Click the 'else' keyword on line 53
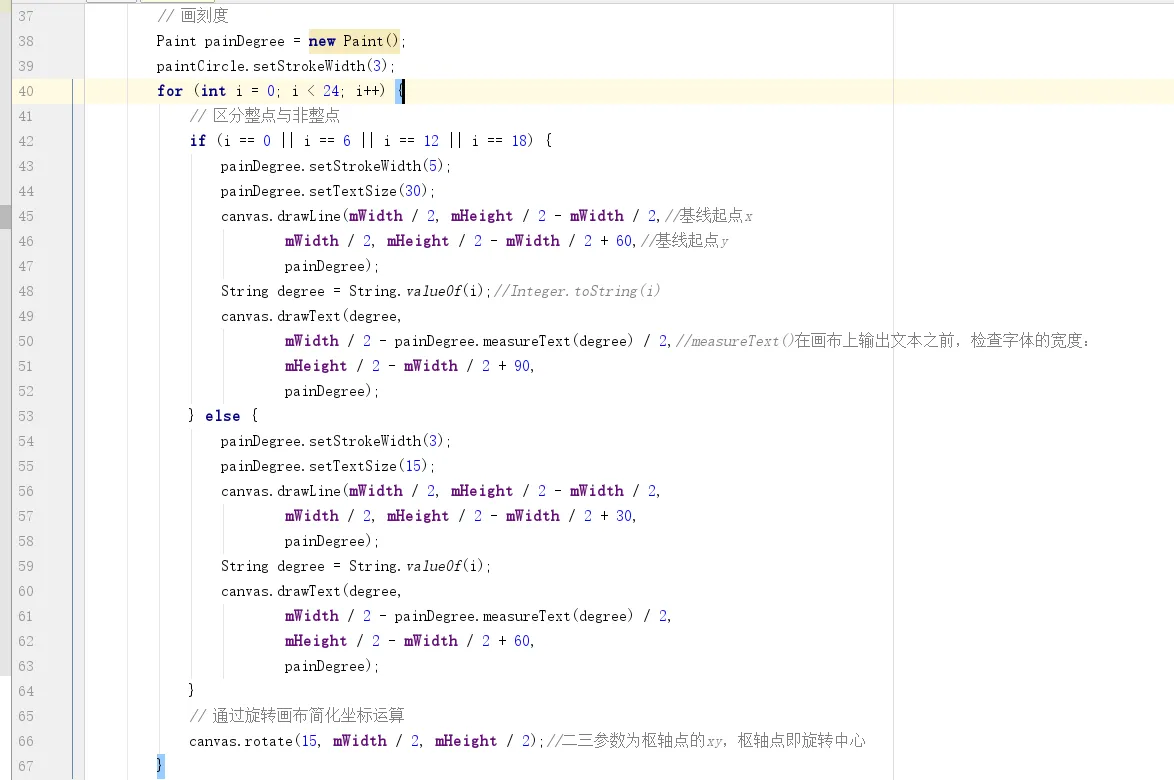 click(x=222, y=416)
